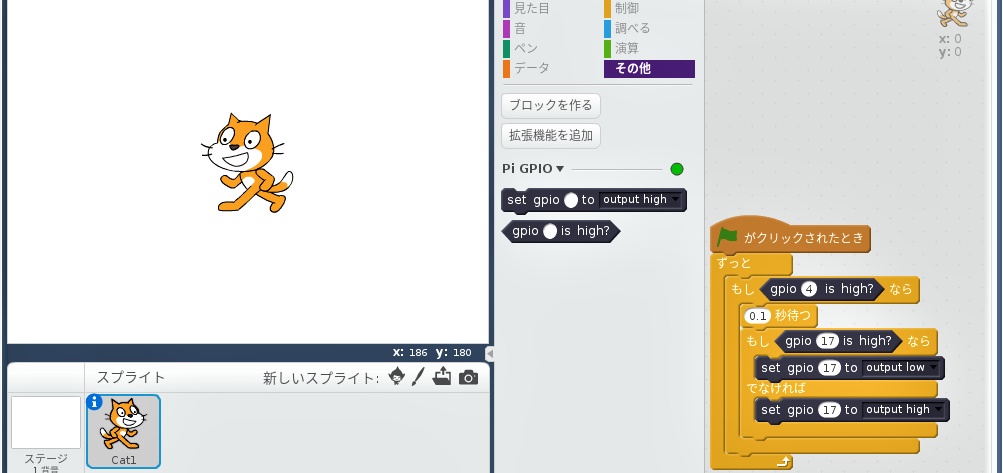Click the 0.1 seconds wait value
The image size is (1003, 473).
(x=758, y=316)
